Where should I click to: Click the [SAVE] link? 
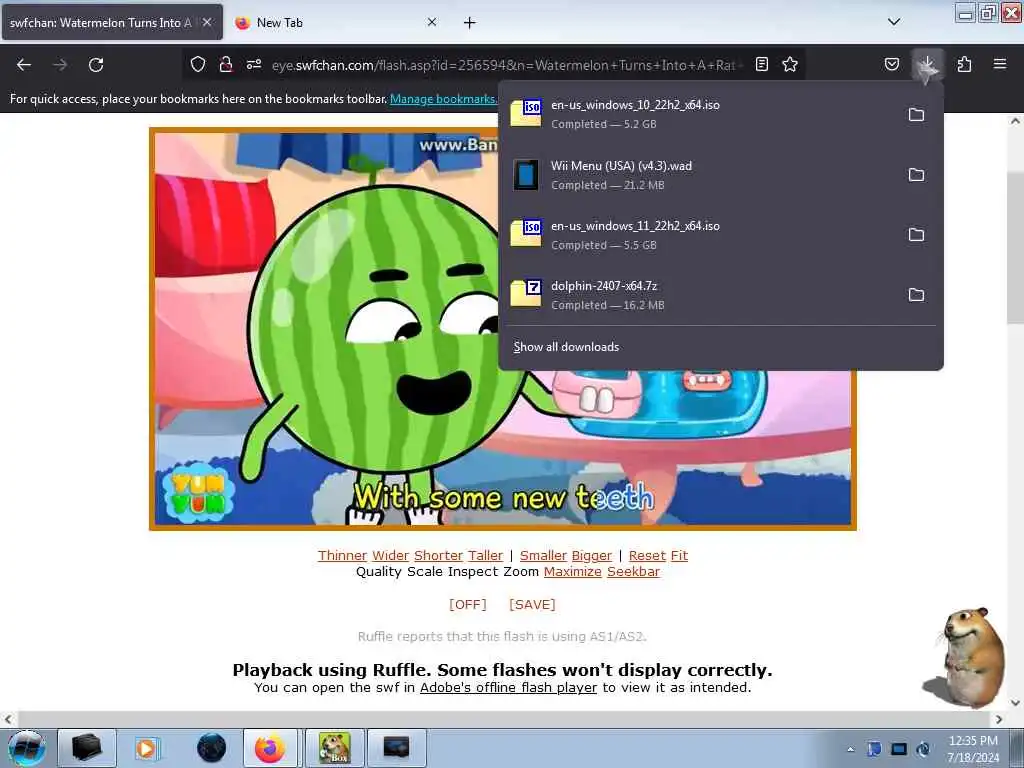coord(532,604)
